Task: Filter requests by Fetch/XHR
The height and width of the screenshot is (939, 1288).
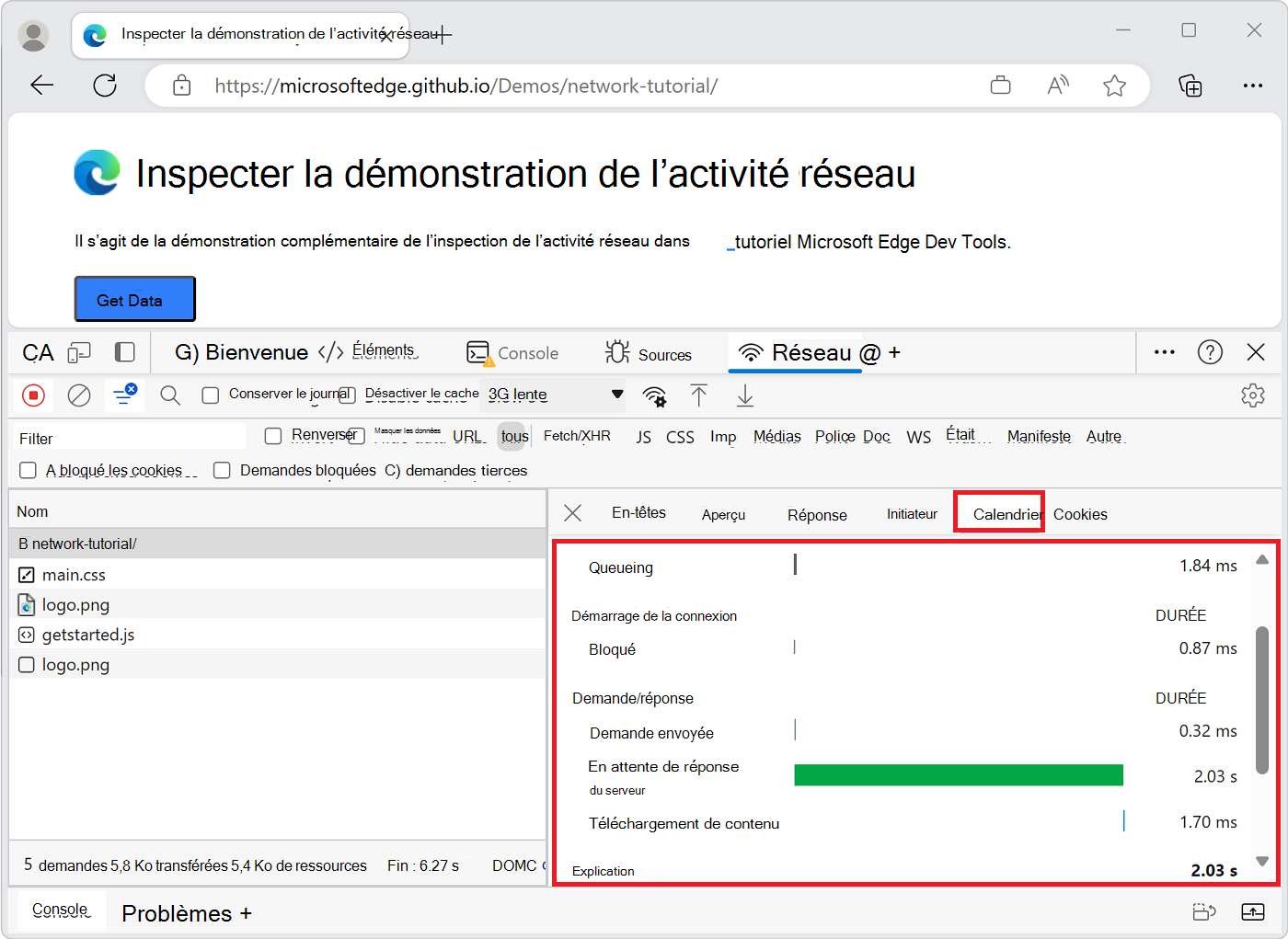Action: 577,436
